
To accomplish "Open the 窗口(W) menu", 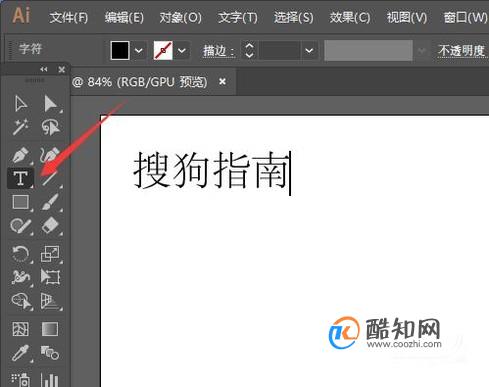I will pos(466,17).
